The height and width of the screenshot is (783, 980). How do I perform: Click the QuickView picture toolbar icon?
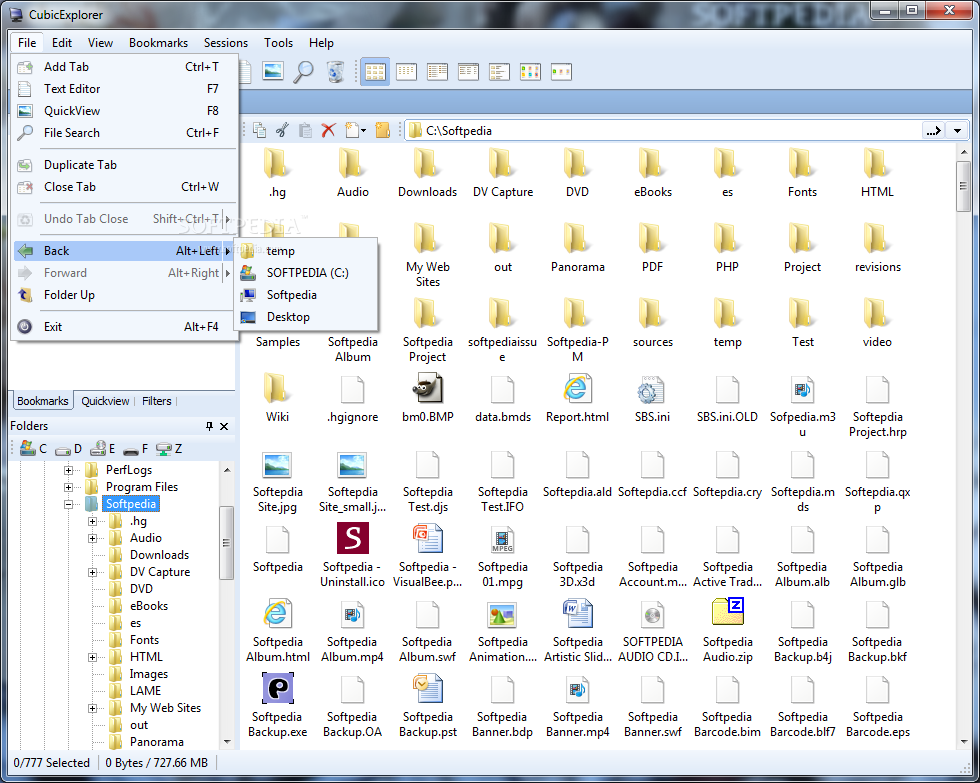pyautogui.click(x=273, y=71)
